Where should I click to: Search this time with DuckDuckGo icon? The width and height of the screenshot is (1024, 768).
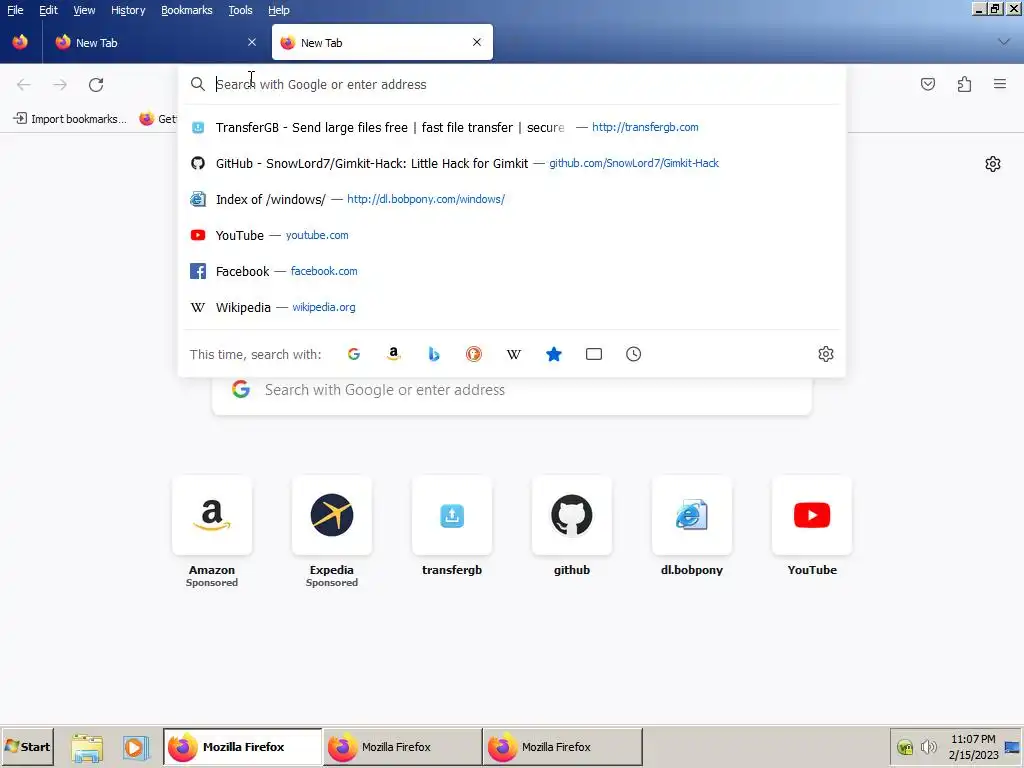(x=473, y=354)
